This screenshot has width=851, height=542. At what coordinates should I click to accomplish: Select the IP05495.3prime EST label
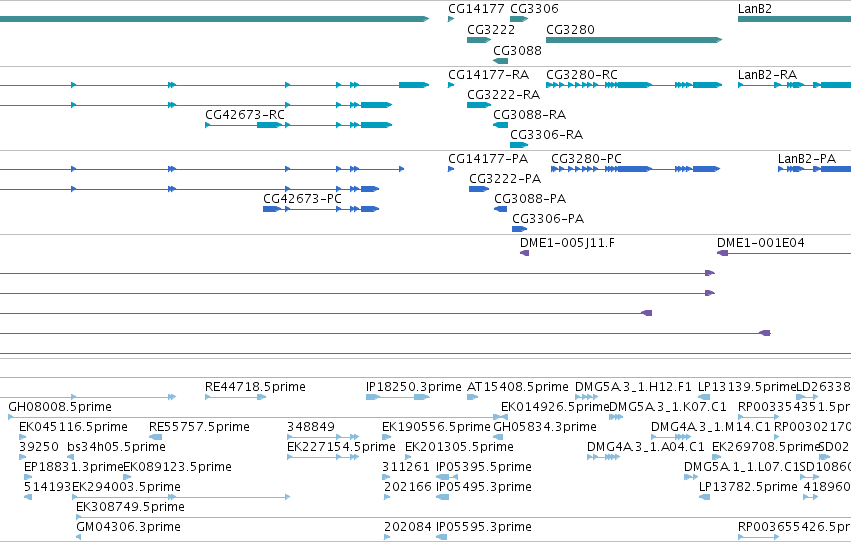pos(484,487)
